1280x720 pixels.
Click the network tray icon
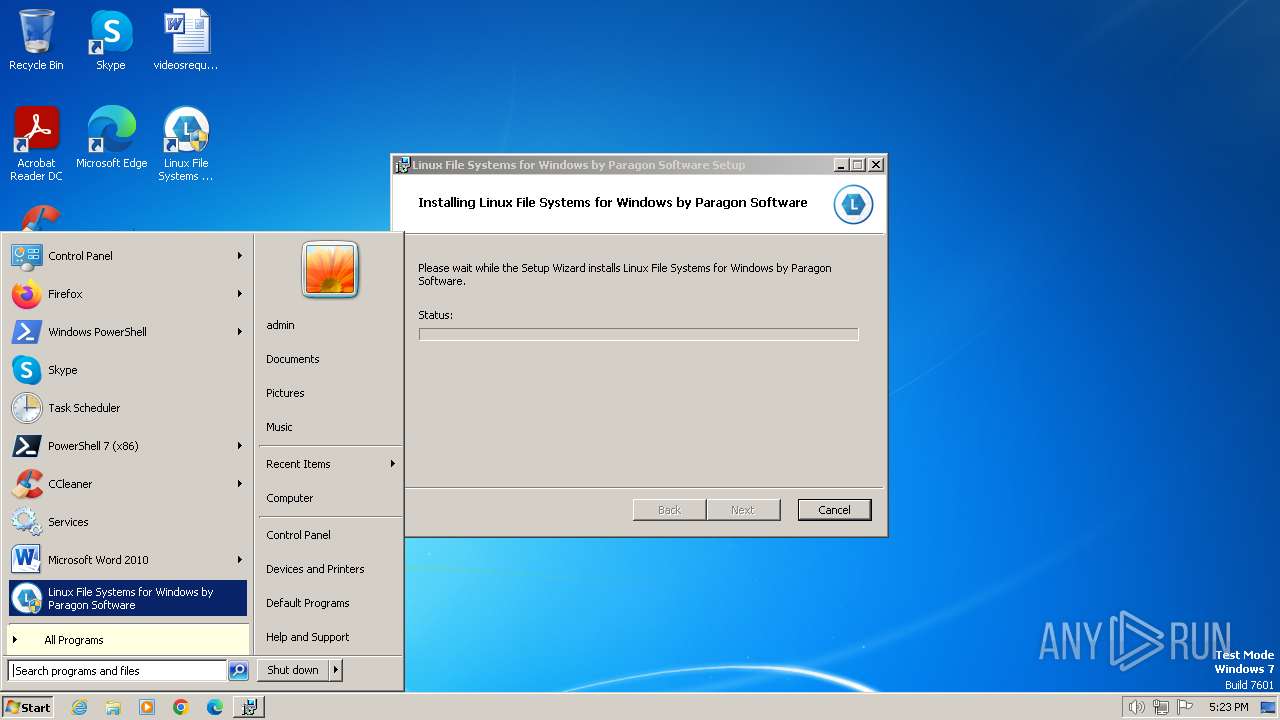(x=1161, y=707)
